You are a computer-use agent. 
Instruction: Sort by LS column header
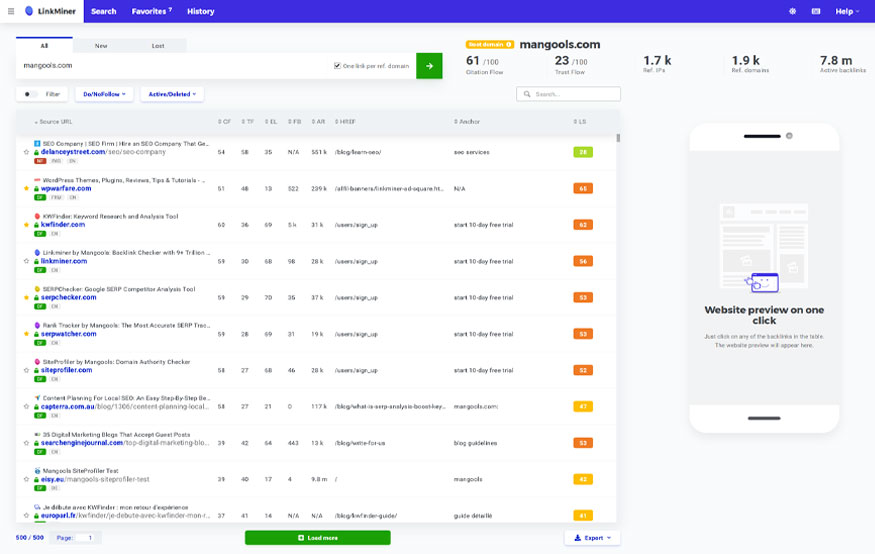(x=580, y=122)
